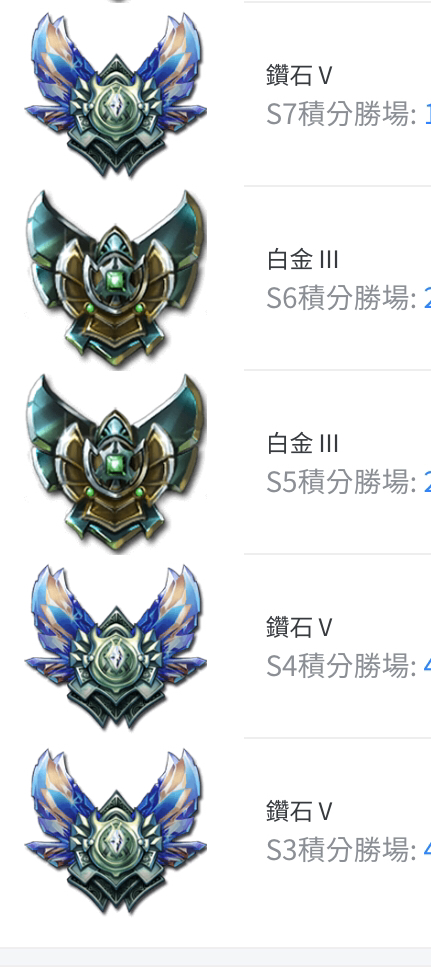Open the blue S3 ranked wins number
The height and width of the screenshot is (974, 431).
[x=427, y=850]
